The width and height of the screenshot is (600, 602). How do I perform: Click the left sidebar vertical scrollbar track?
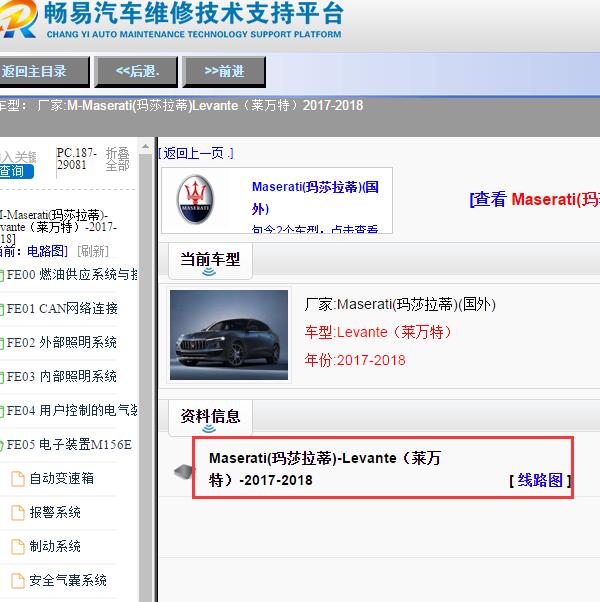pyautogui.click(x=145, y=378)
